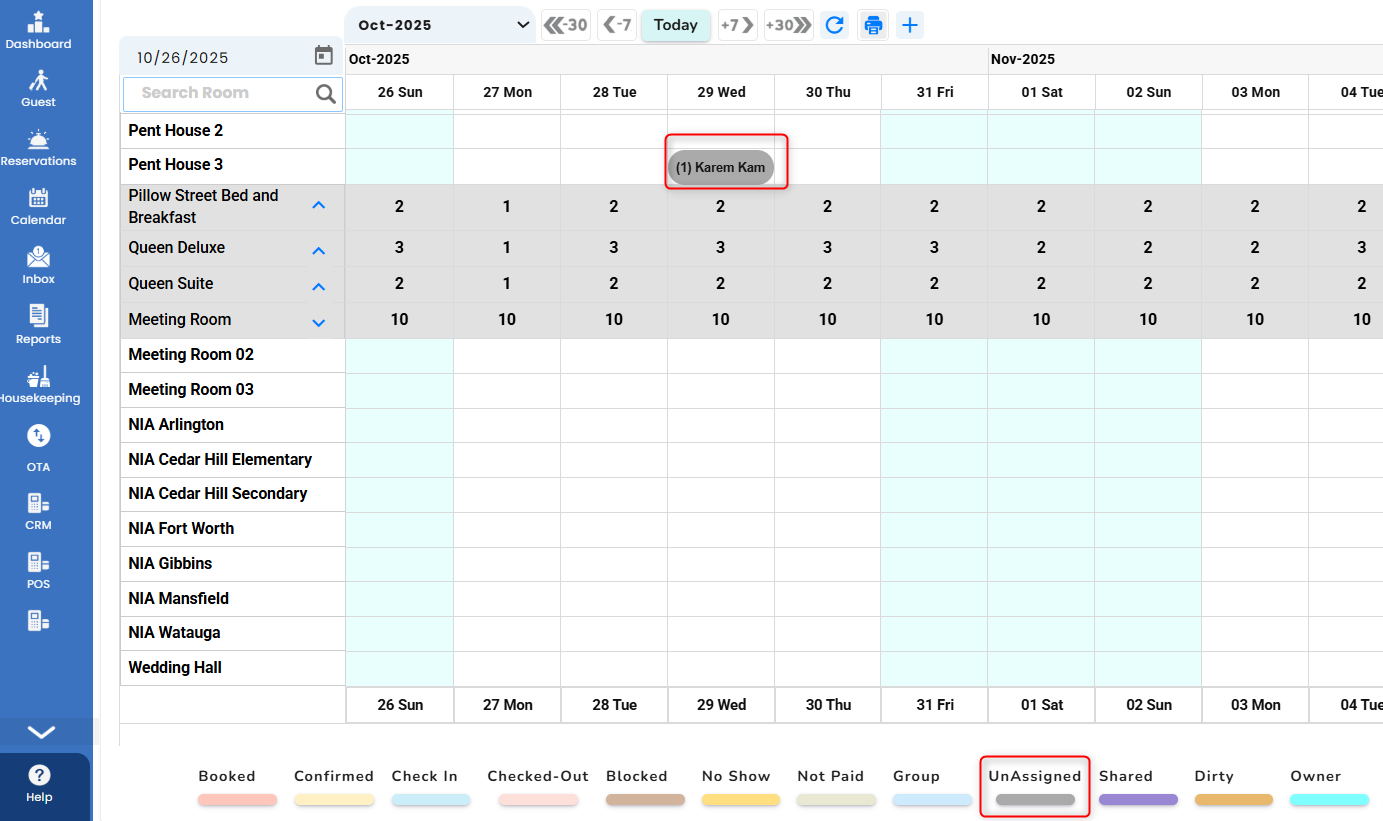Open the Karem Kam reservation block
This screenshot has width=1383, height=821.
(720, 168)
